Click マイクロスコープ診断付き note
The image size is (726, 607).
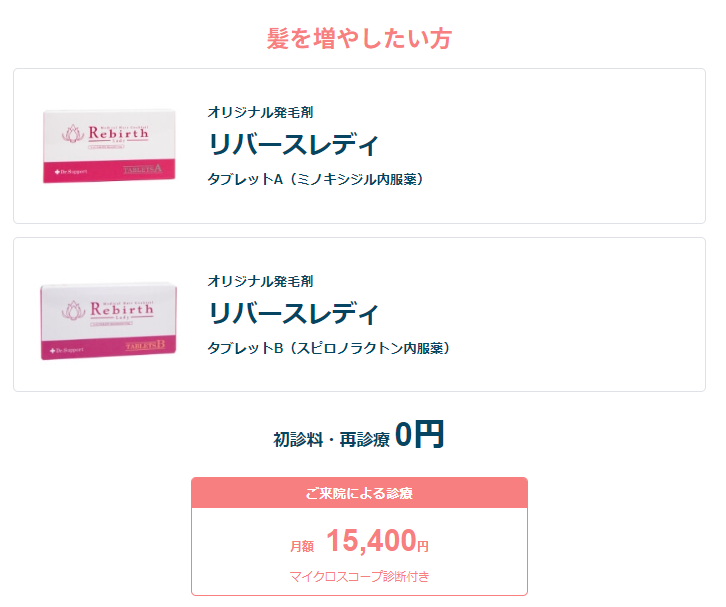[359, 576]
